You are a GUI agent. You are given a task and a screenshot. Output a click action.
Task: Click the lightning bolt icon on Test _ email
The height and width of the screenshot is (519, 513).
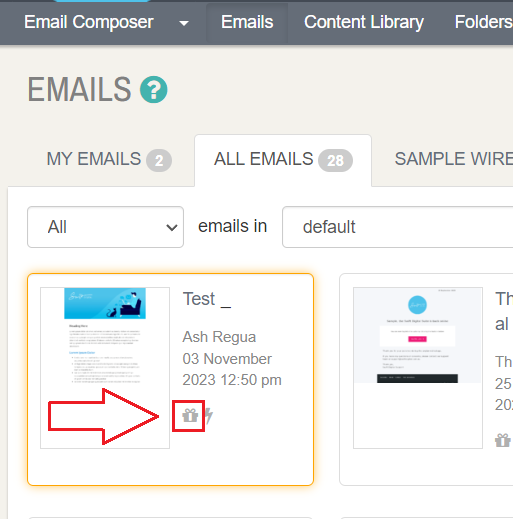tap(209, 416)
